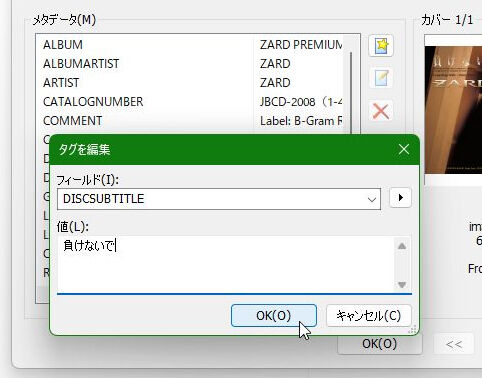Confirm tag edit with OK(O) button
This screenshot has width=482, height=378.
tap(274, 315)
